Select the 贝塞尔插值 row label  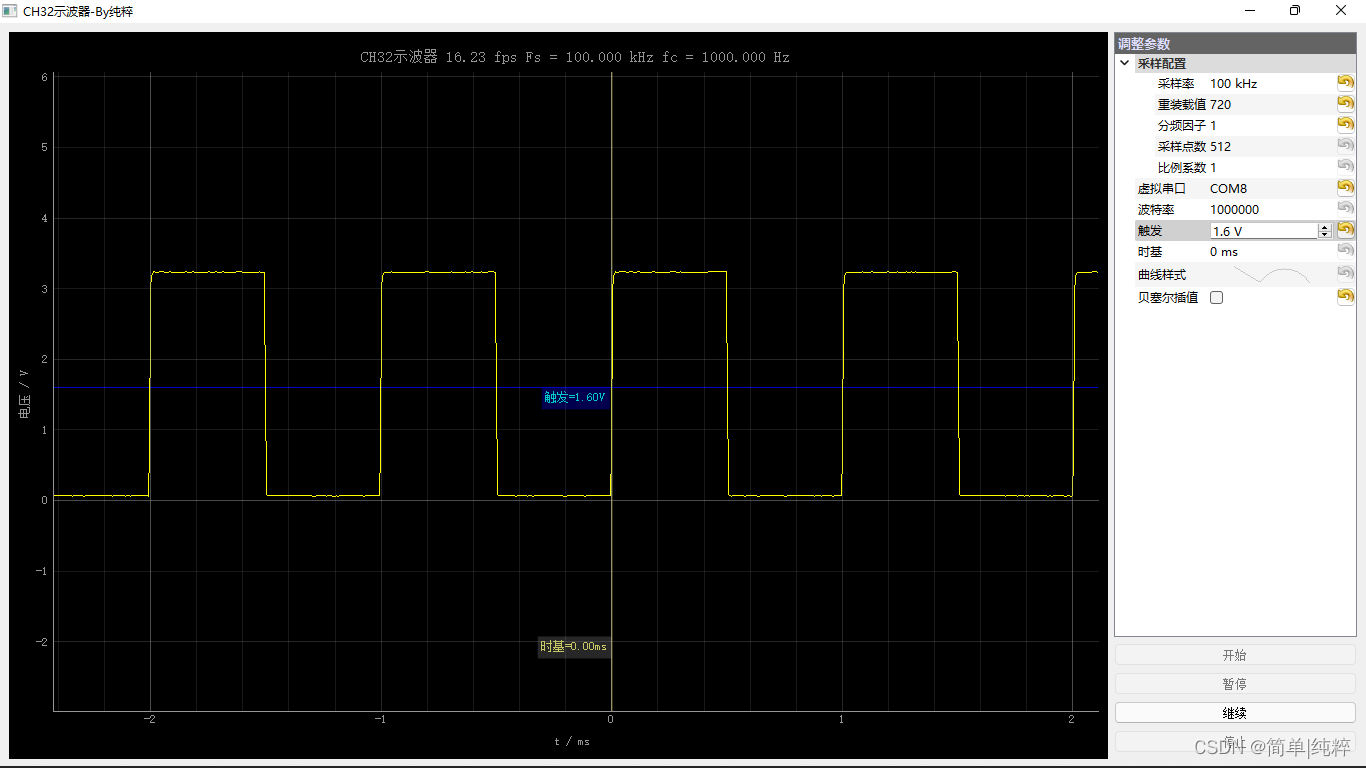tap(1168, 298)
